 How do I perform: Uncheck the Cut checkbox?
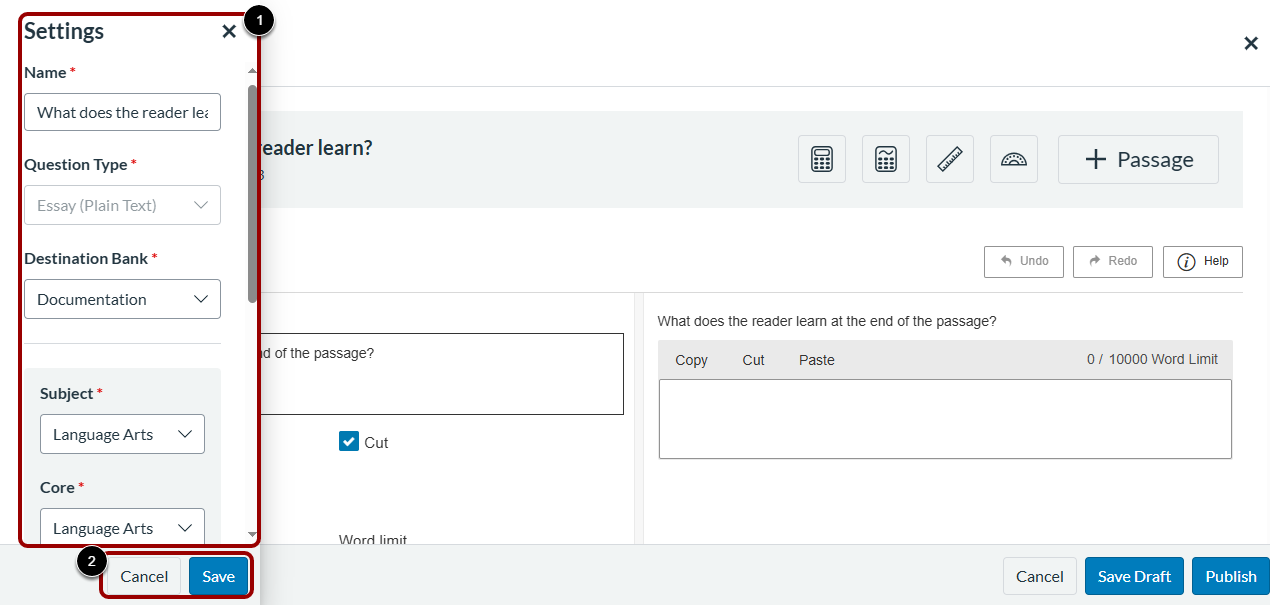pyautogui.click(x=349, y=442)
